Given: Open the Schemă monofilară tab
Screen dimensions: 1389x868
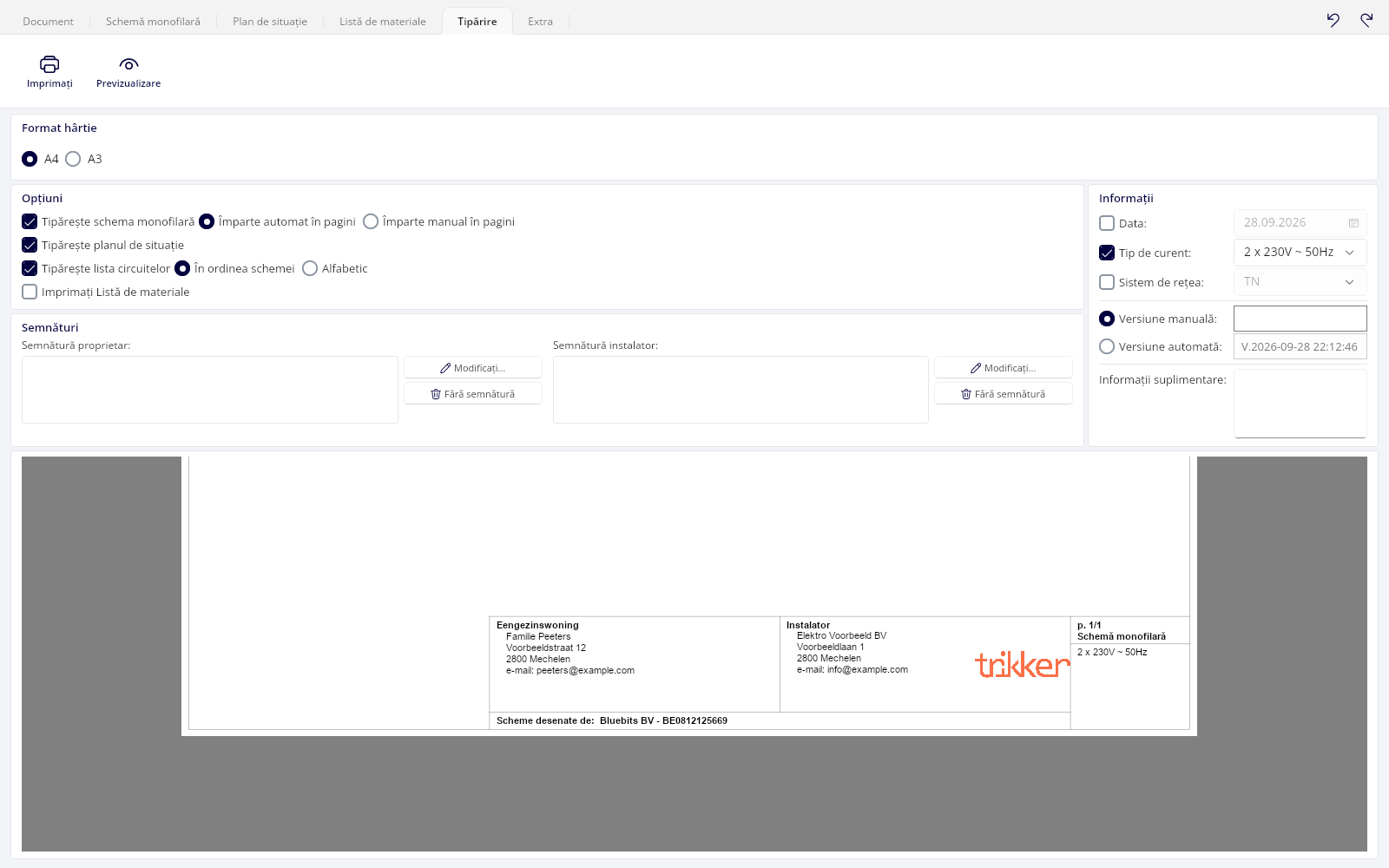Looking at the screenshot, I should pyautogui.click(x=153, y=22).
